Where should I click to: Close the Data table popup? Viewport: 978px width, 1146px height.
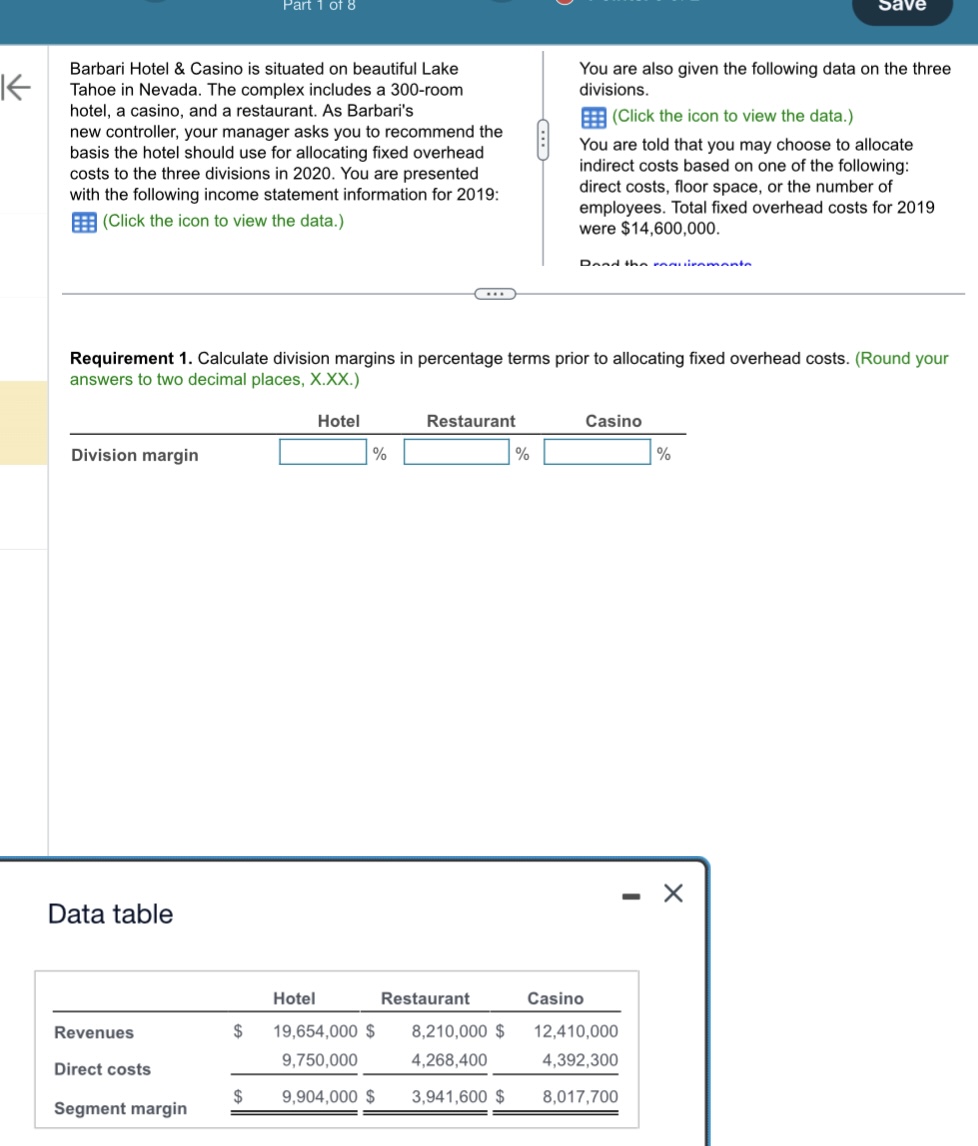(673, 893)
